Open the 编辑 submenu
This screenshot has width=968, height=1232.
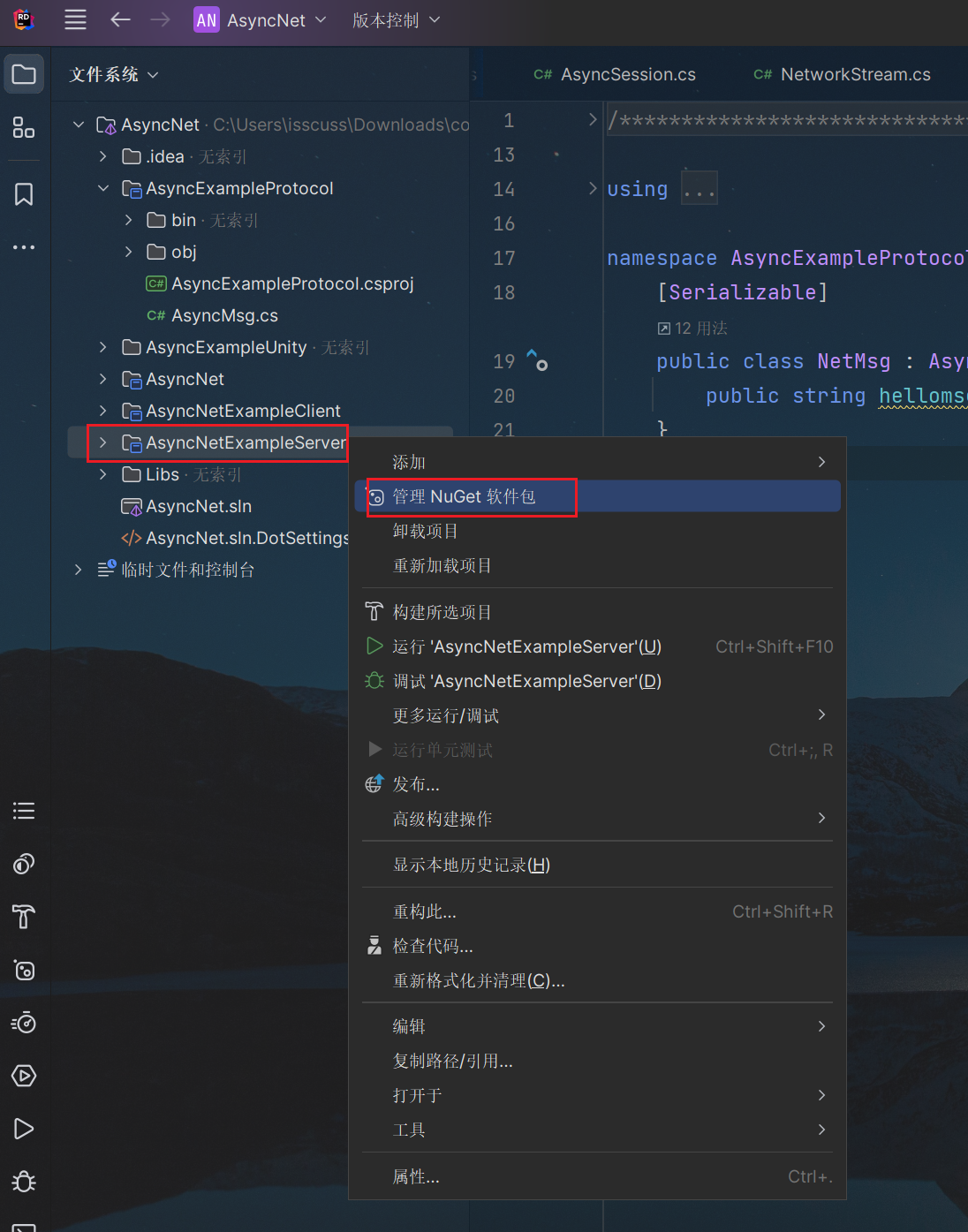coord(598,1026)
